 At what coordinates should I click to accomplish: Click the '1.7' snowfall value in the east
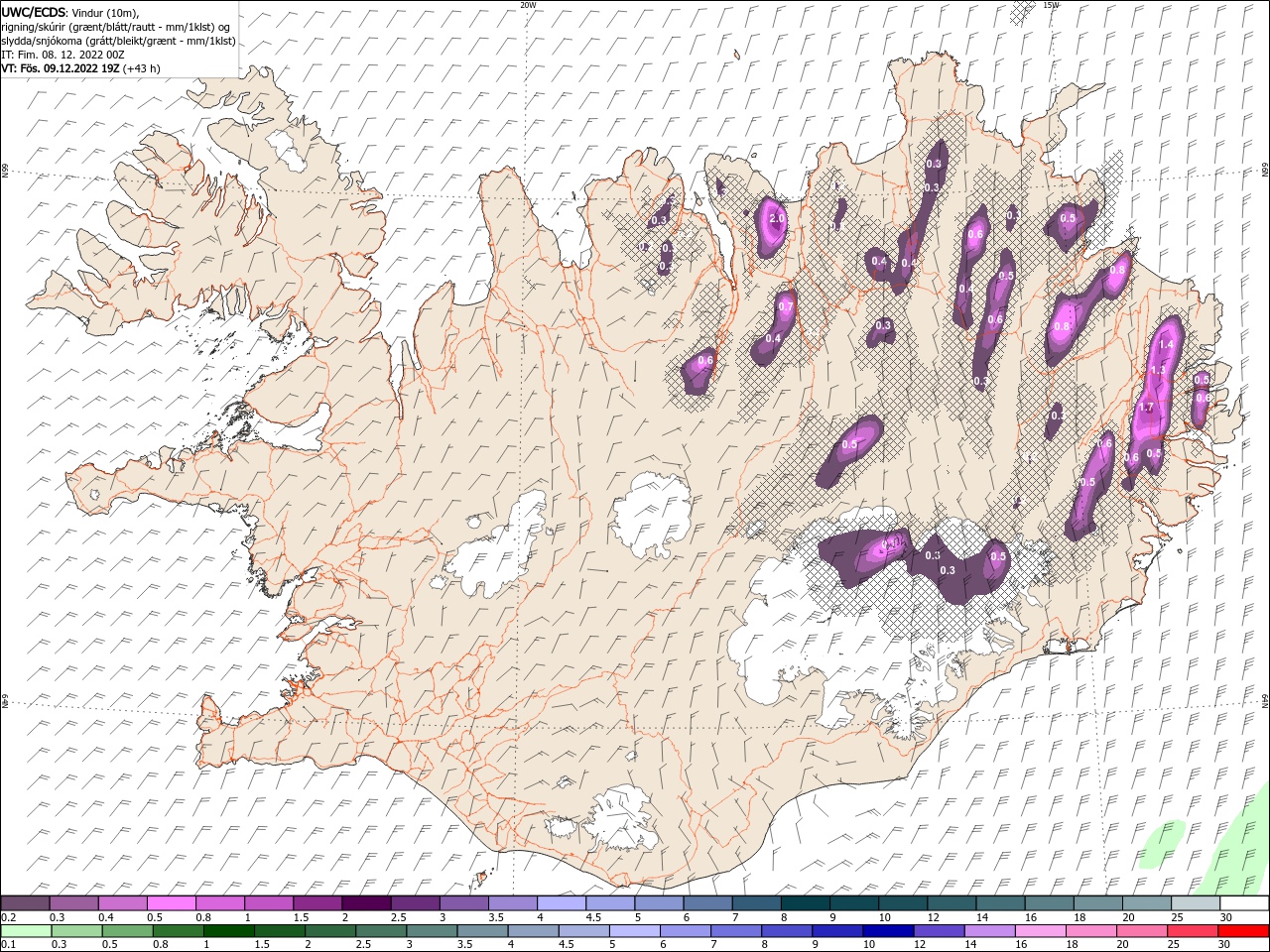pyautogui.click(x=1147, y=408)
